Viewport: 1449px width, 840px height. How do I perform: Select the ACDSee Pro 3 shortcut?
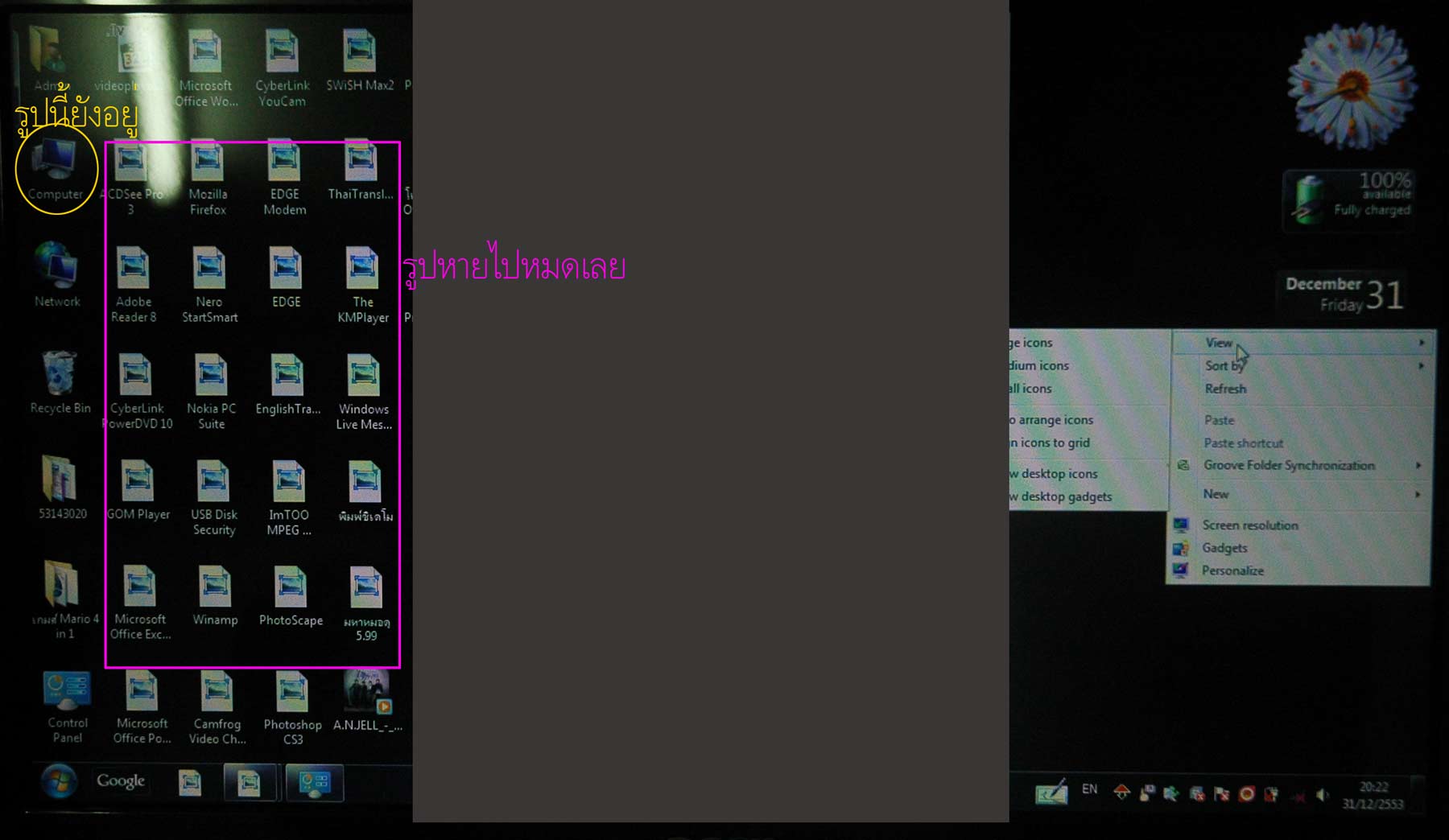click(131, 179)
